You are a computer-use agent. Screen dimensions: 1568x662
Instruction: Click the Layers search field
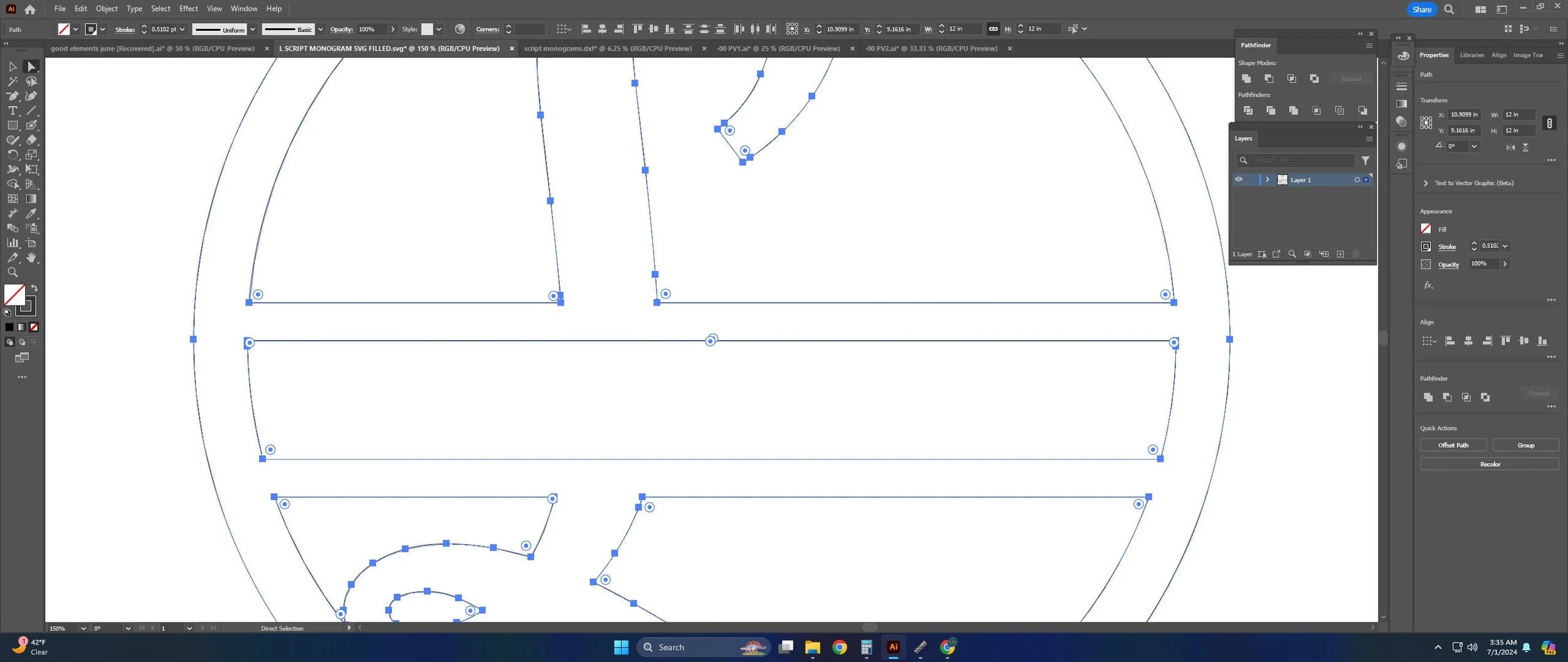click(x=1295, y=161)
